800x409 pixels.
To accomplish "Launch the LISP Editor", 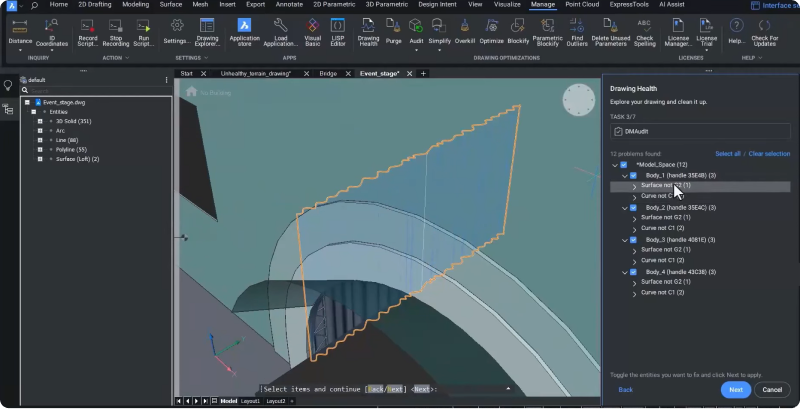I will 338,29.
